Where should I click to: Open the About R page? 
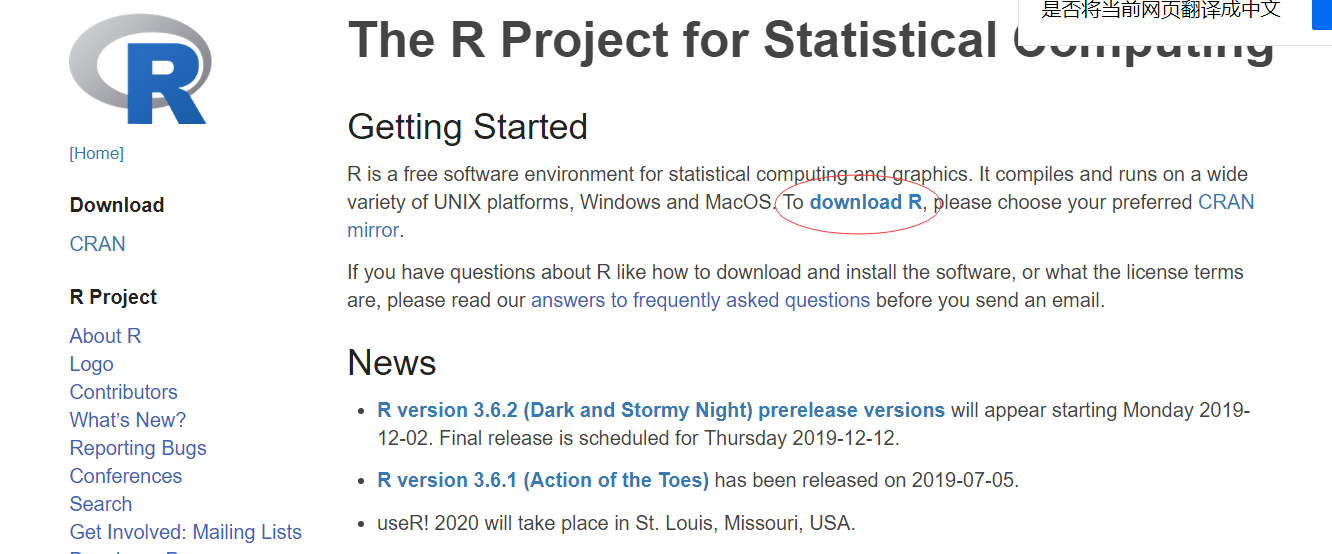[105, 336]
